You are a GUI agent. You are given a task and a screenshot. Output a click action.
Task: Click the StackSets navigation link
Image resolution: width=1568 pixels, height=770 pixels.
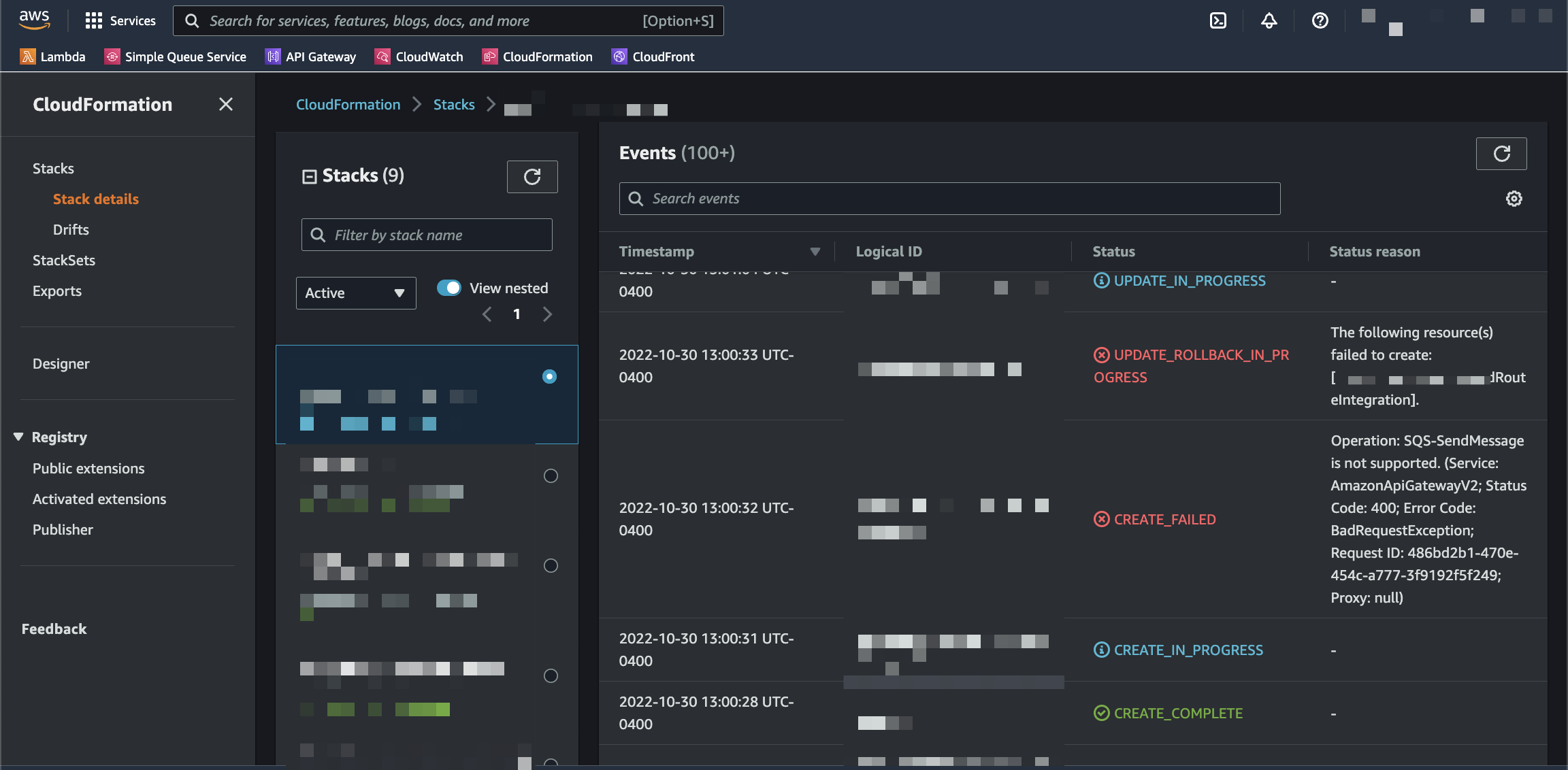[x=63, y=260]
